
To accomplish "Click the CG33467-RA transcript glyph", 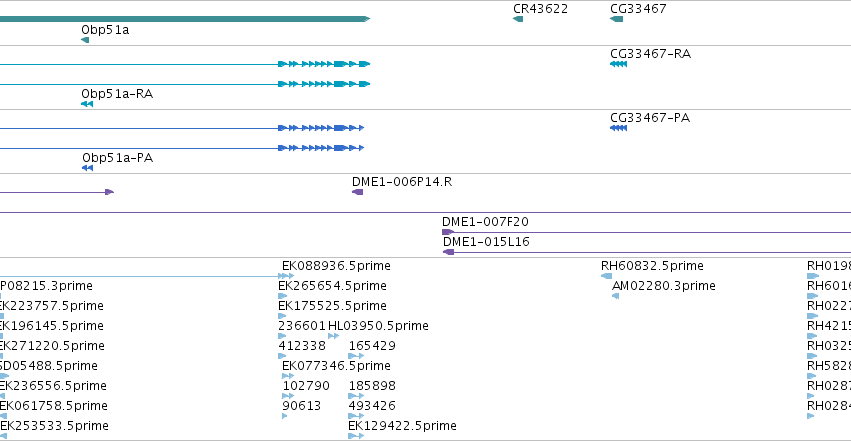I will 618,64.
